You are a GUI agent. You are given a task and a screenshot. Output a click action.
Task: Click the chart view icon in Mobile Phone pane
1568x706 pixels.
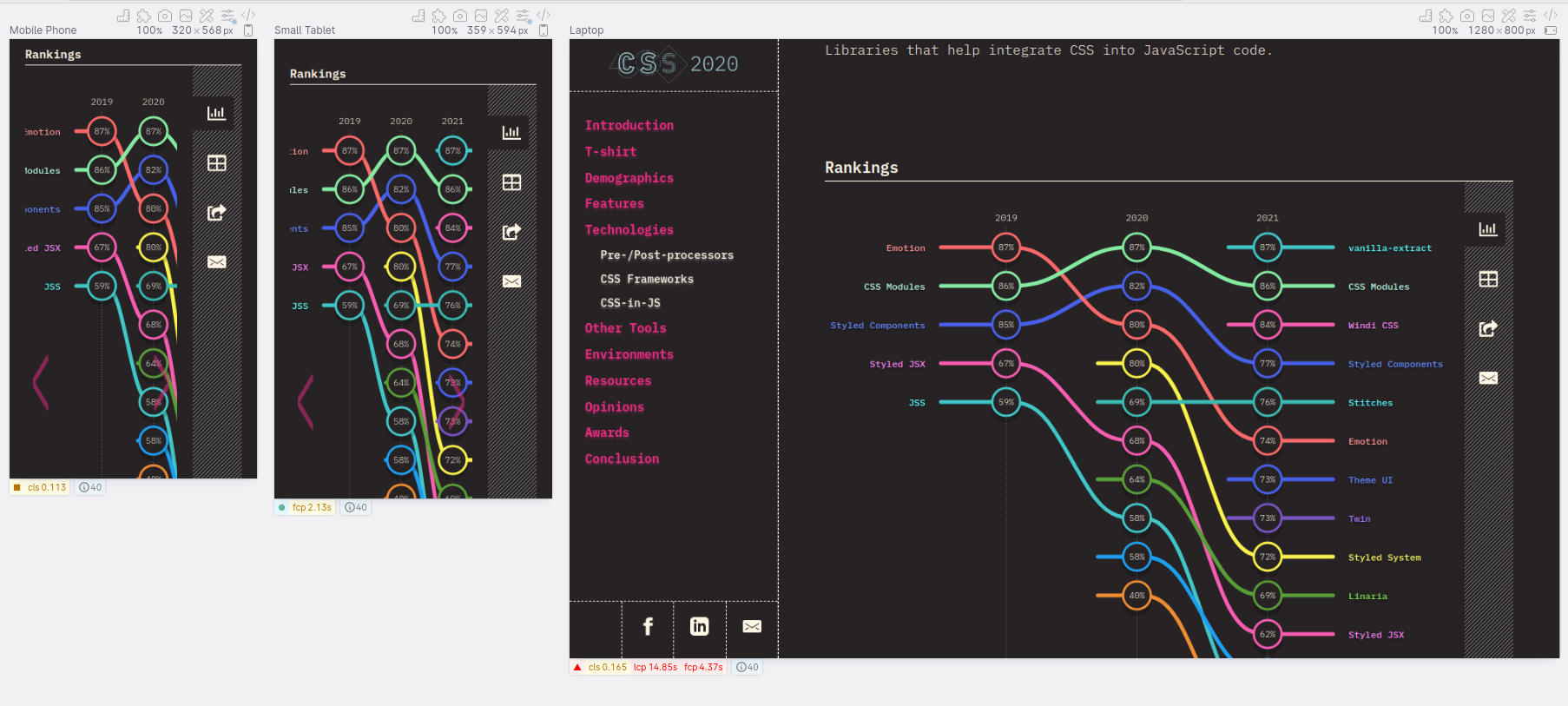click(217, 113)
